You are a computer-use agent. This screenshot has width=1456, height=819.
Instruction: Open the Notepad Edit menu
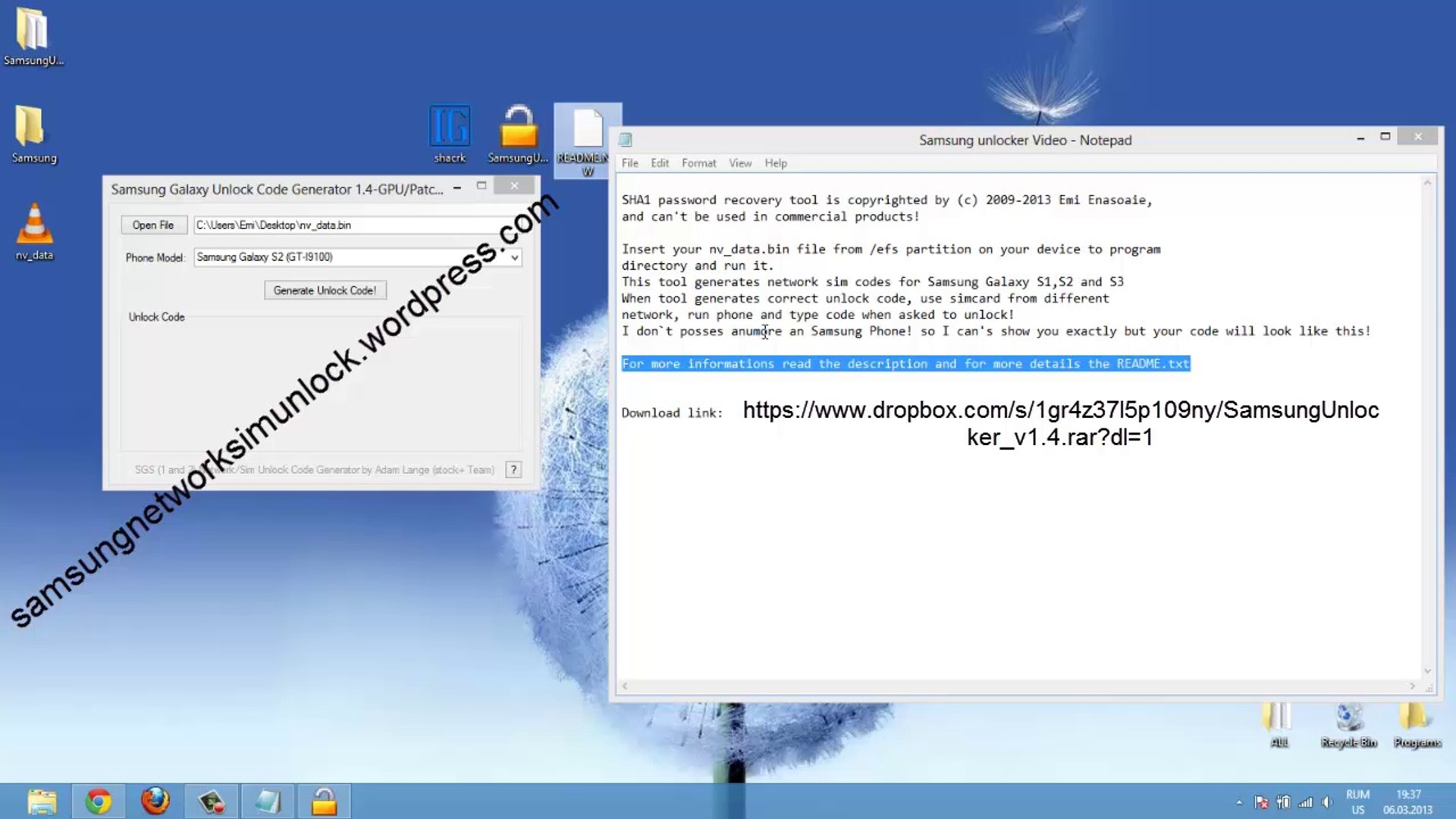coord(660,163)
